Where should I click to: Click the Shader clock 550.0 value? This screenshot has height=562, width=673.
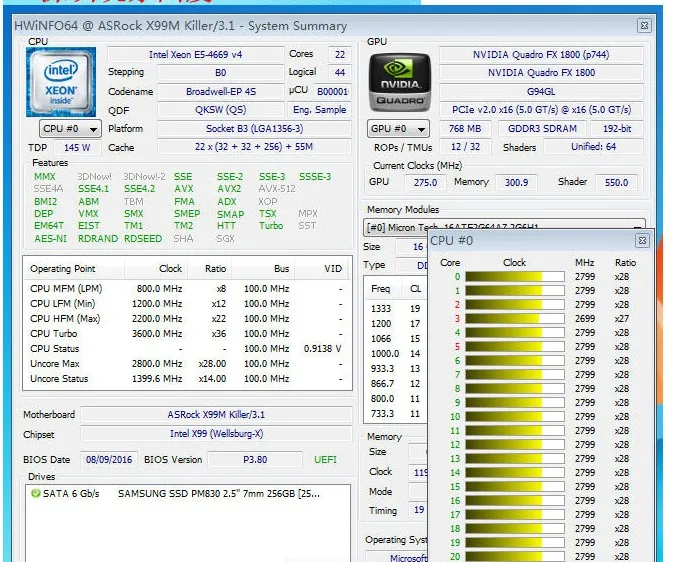click(x=617, y=182)
